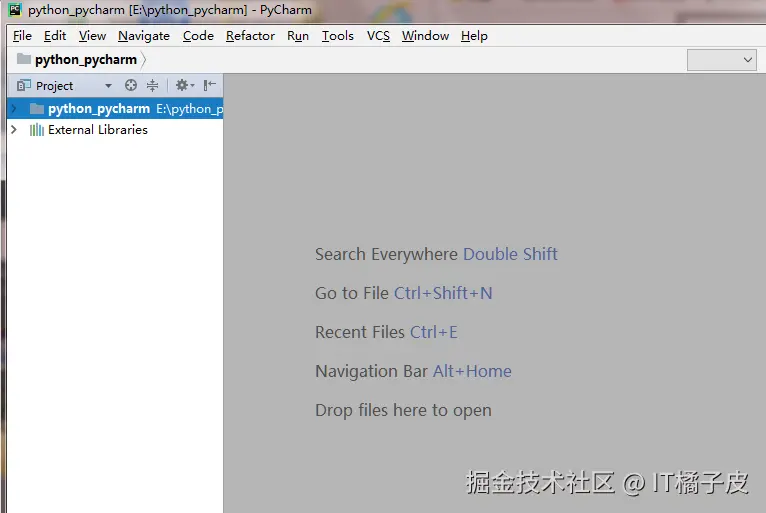The width and height of the screenshot is (766, 513).
Task: Click the python_pycharm folder icon in tree
Action: click(37, 108)
